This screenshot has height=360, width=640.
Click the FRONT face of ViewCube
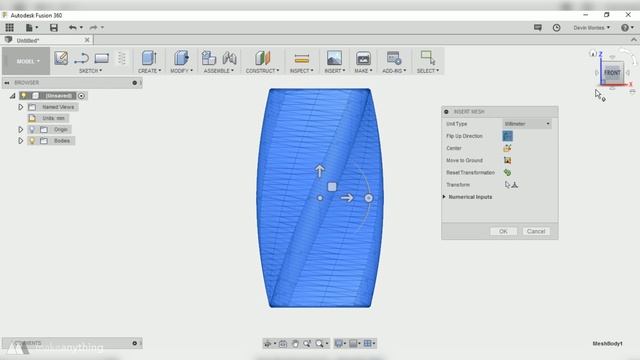tap(612, 73)
